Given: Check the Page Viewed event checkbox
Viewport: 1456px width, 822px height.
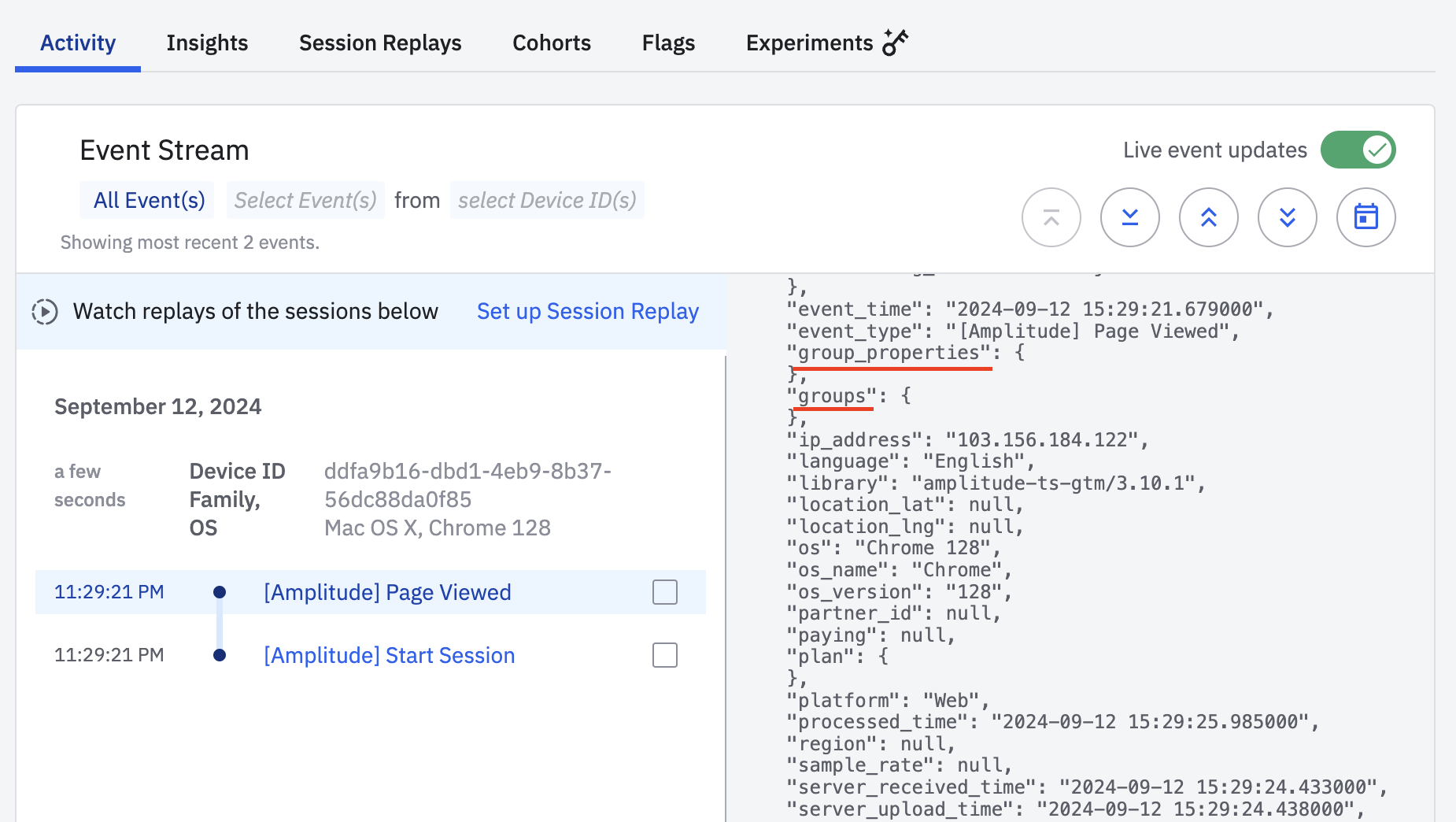Looking at the screenshot, I should (x=664, y=592).
